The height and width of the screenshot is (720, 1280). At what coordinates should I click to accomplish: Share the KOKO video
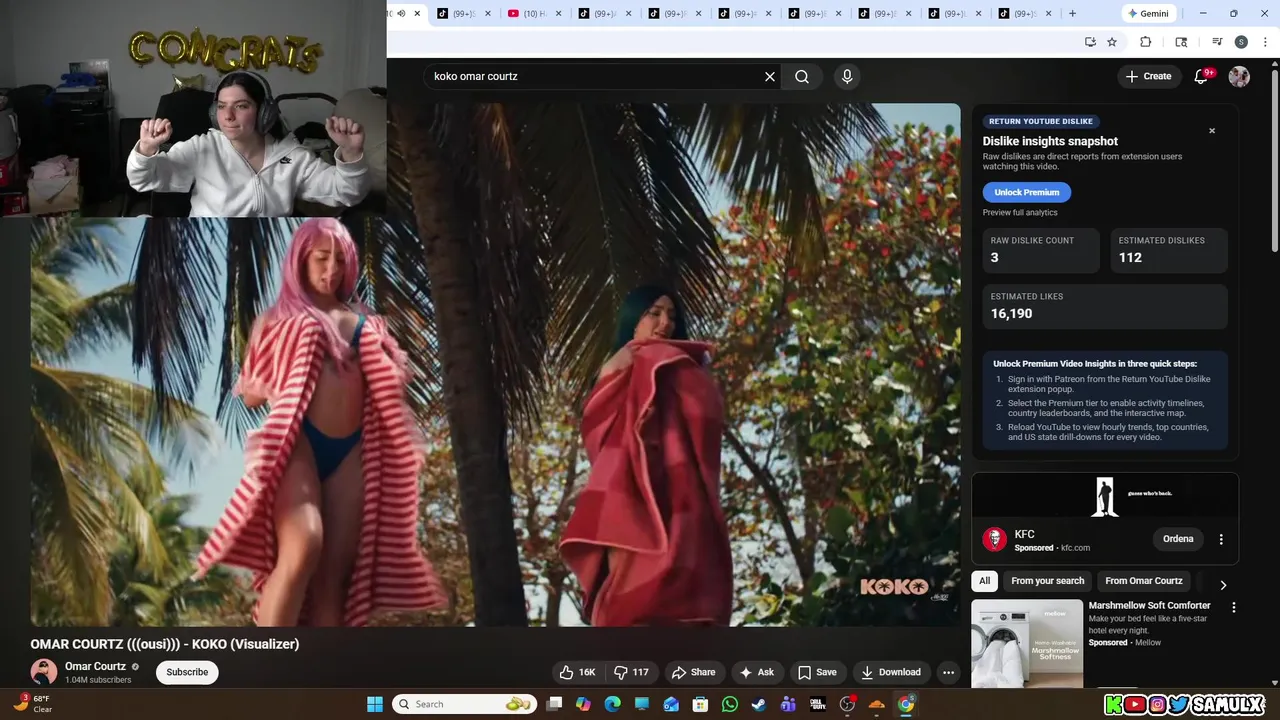pyautogui.click(x=693, y=672)
